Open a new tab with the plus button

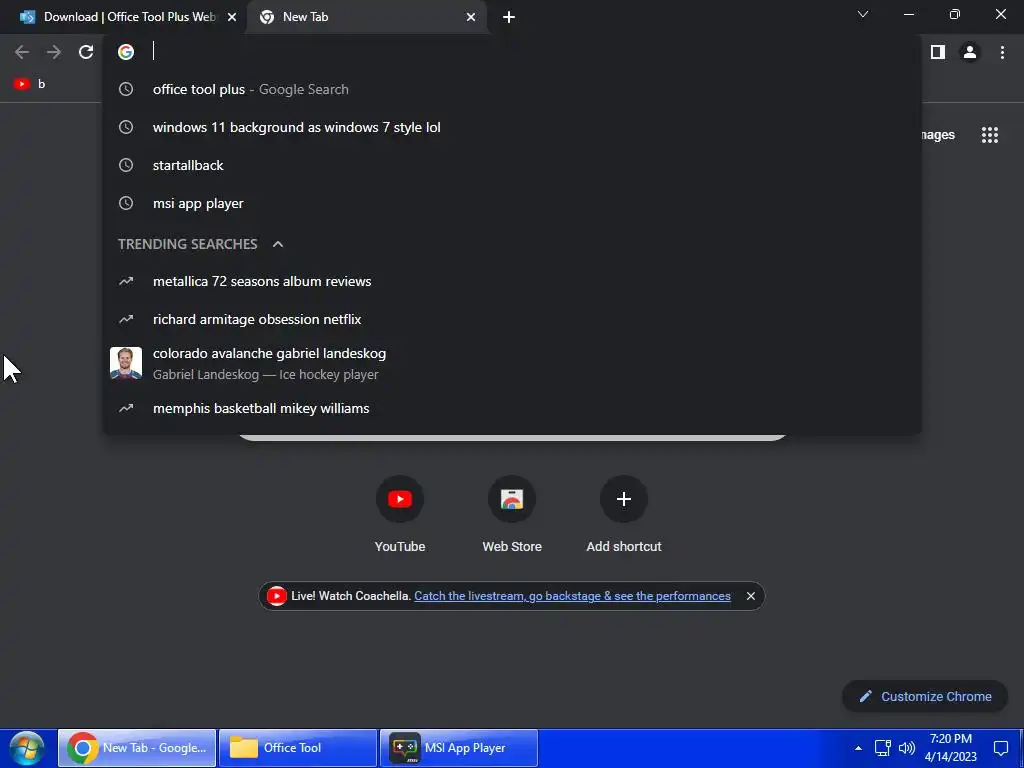click(x=509, y=17)
